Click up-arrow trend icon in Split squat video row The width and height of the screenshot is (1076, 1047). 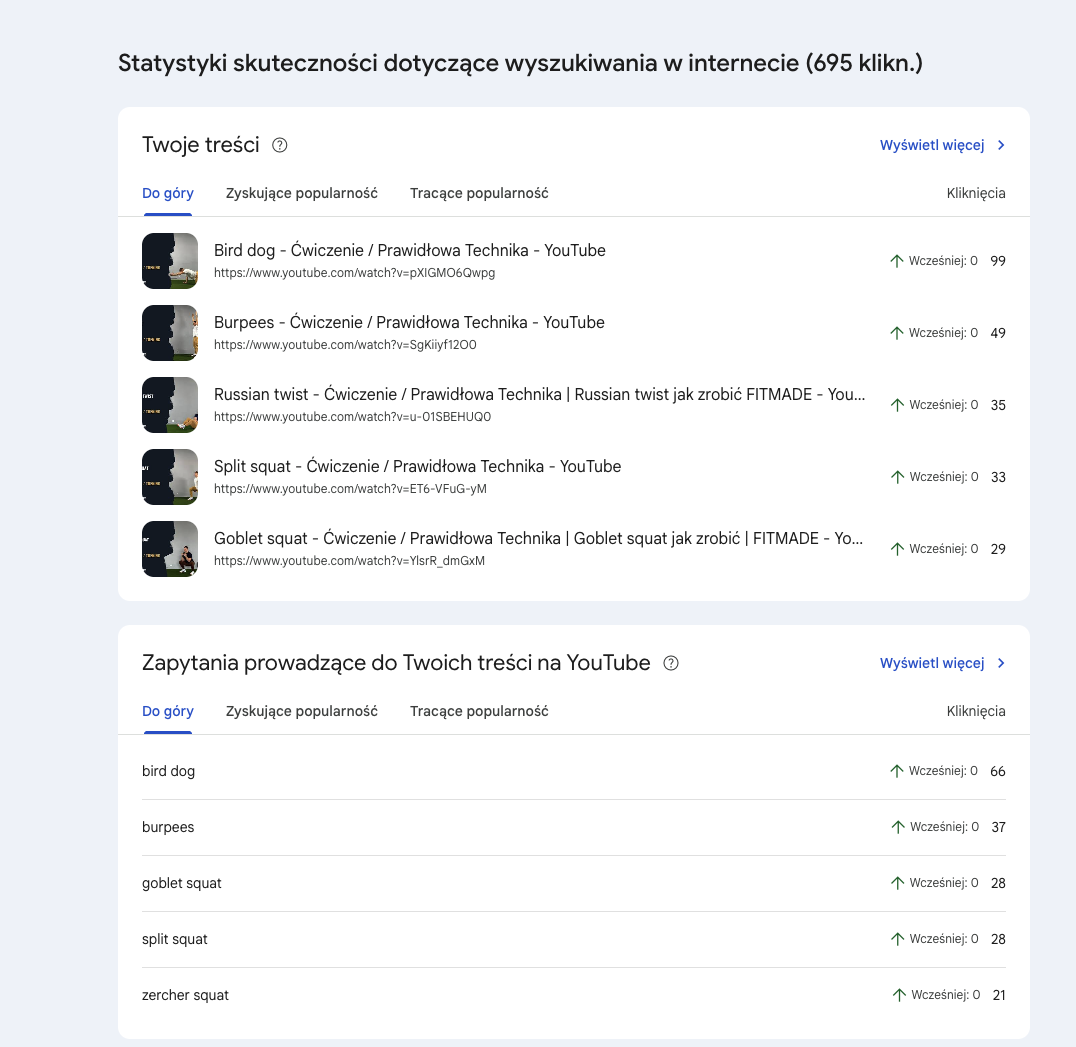click(897, 477)
